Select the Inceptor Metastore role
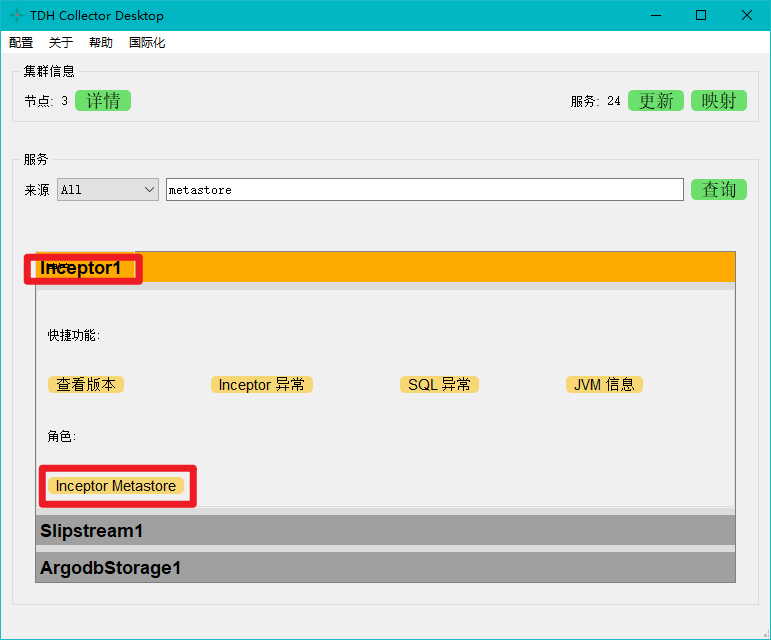 pos(116,486)
